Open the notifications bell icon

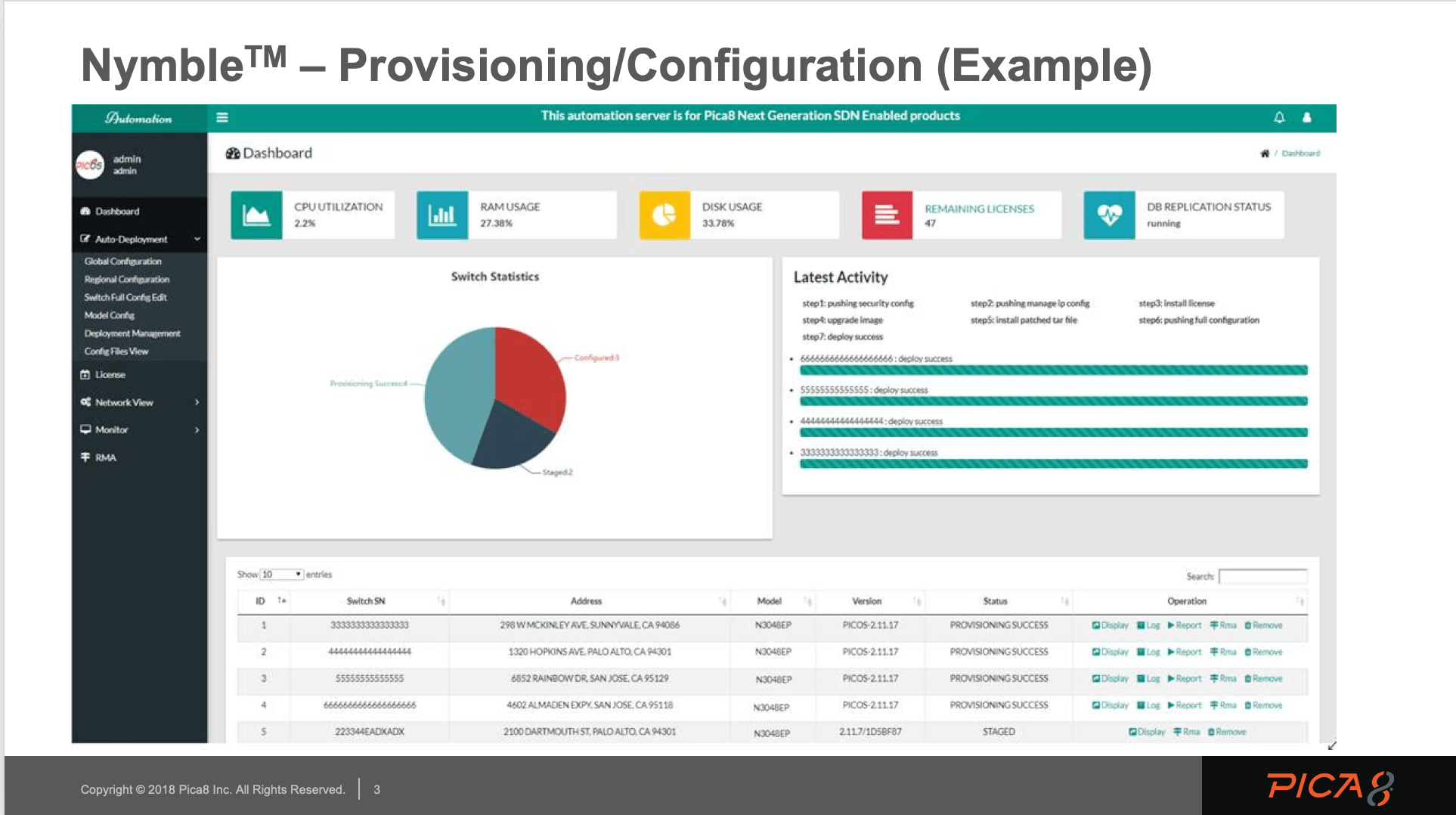click(x=1279, y=117)
